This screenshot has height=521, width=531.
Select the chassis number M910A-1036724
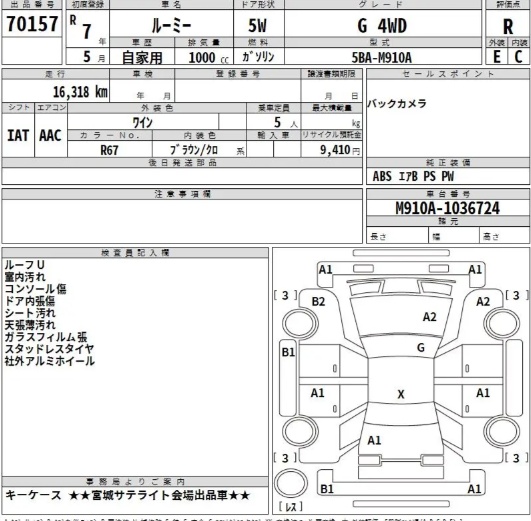click(x=448, y=208)
